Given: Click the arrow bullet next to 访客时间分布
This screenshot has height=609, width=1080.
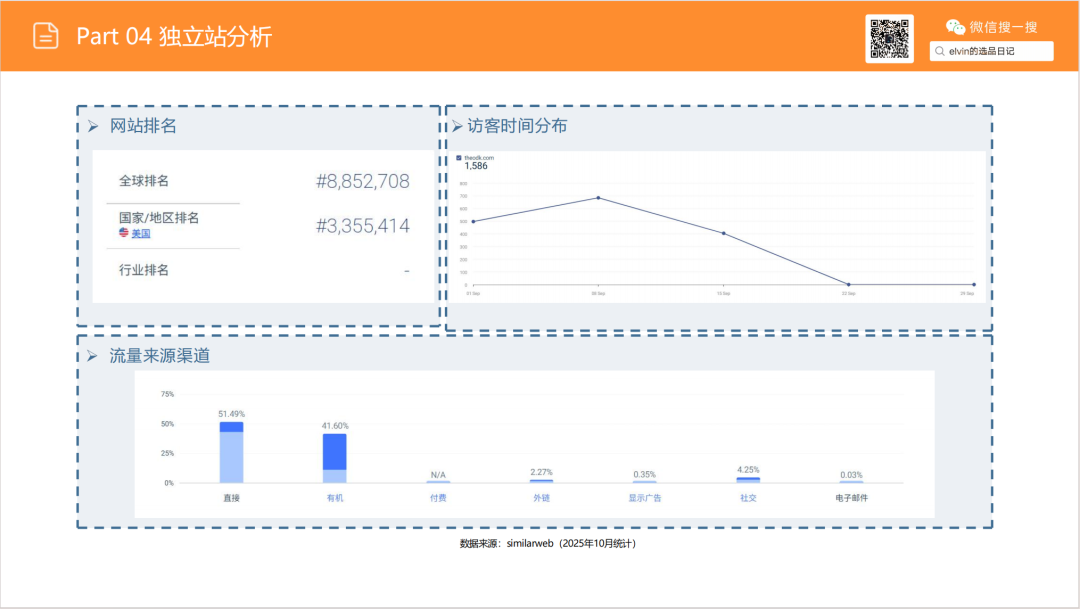Looking at the screenshot, I should point(456,126).
